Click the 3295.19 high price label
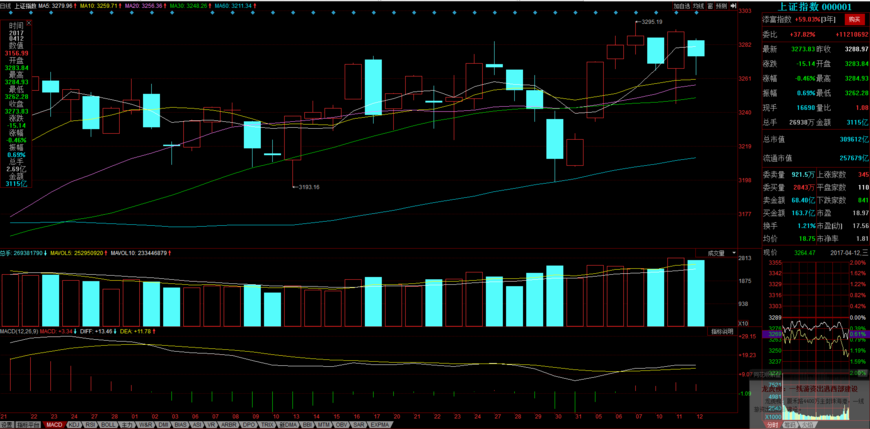 [x=651, y=22]
